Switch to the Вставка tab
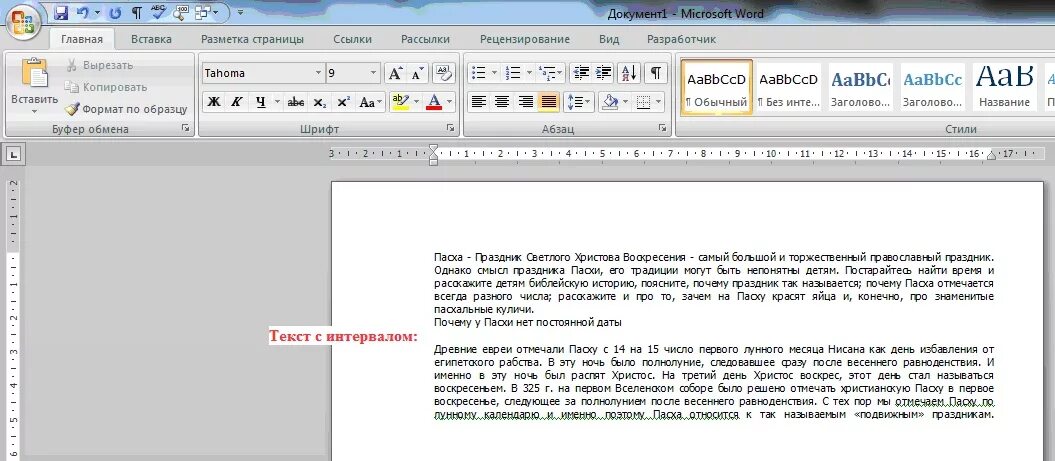This screenshot has width=1055, height=461. [x=151, y=39]
